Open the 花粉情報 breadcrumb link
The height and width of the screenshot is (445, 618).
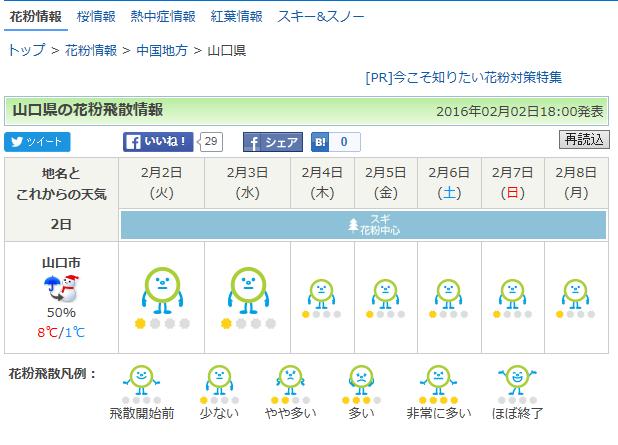tap(91, 50)
